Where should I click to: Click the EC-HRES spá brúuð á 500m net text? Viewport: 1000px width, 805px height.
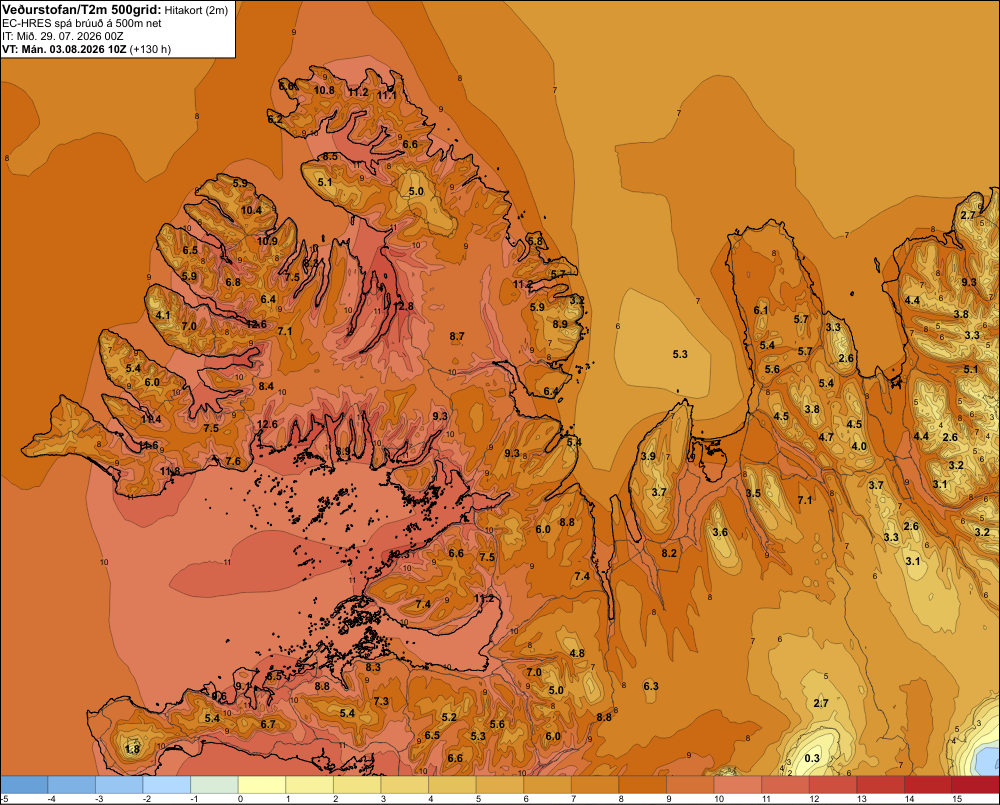pos(82,24)
